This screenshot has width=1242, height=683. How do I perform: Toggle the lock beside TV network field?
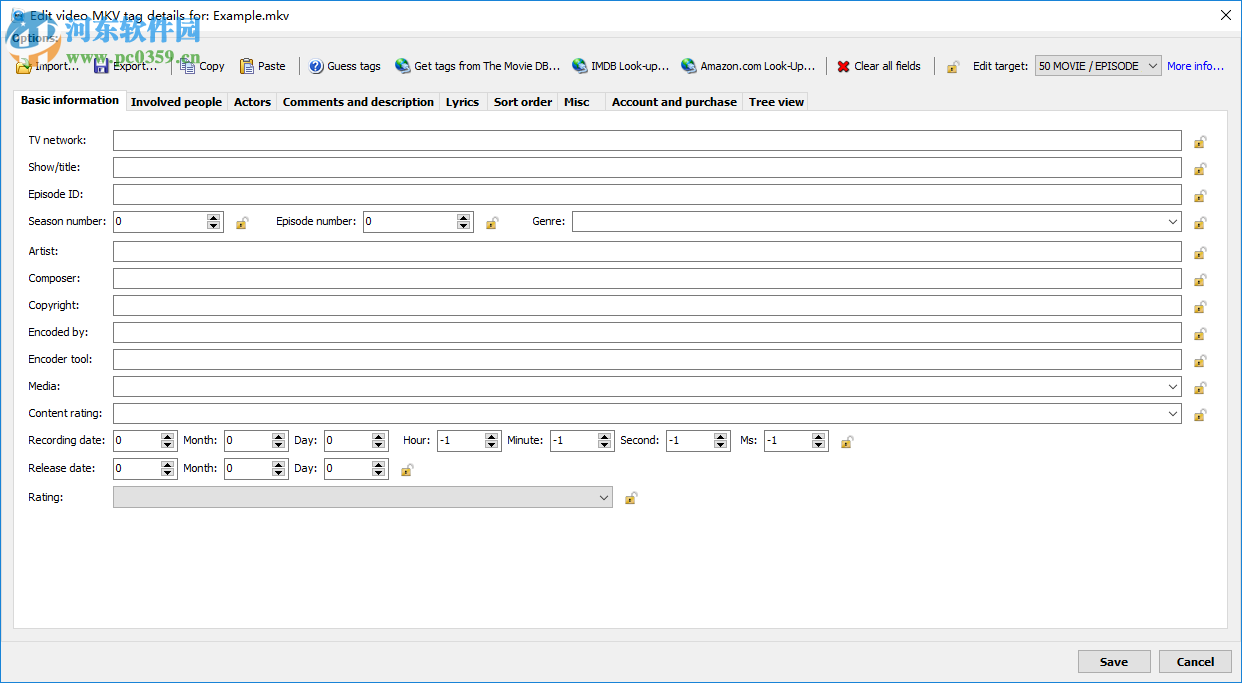coord(1200,141)
